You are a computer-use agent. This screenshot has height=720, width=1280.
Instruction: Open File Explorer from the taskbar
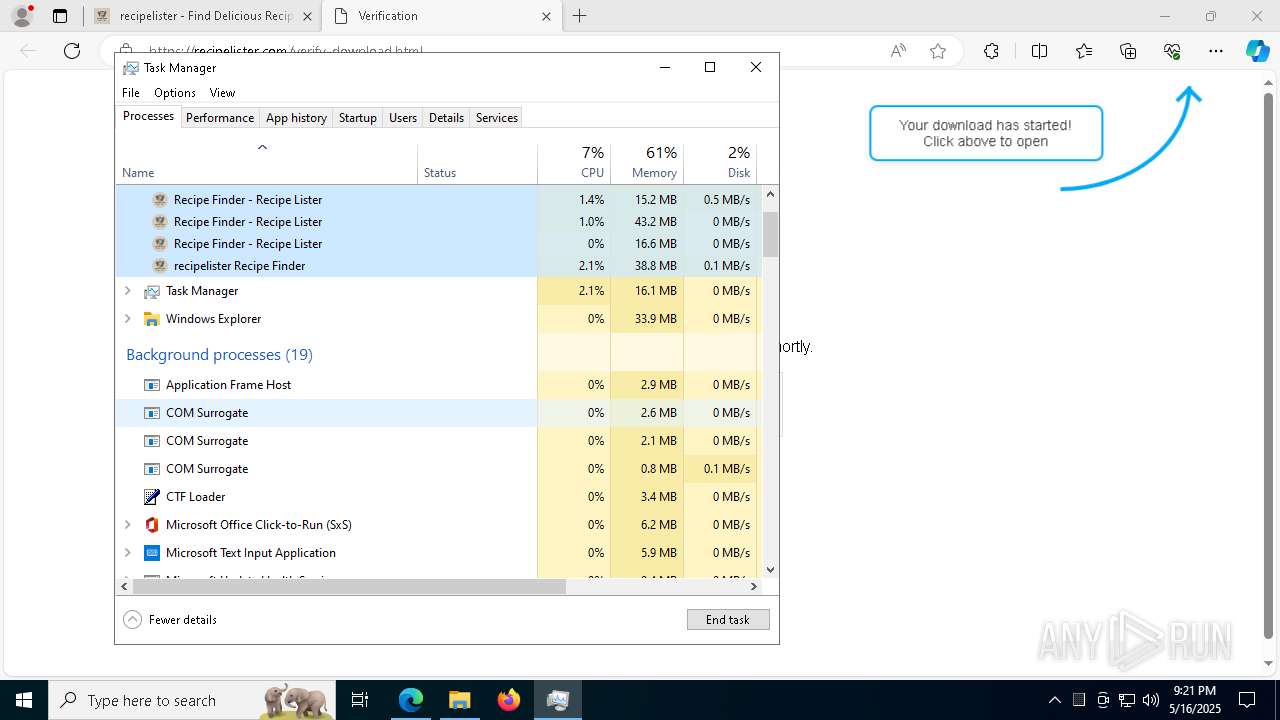(x=459, y=700)
